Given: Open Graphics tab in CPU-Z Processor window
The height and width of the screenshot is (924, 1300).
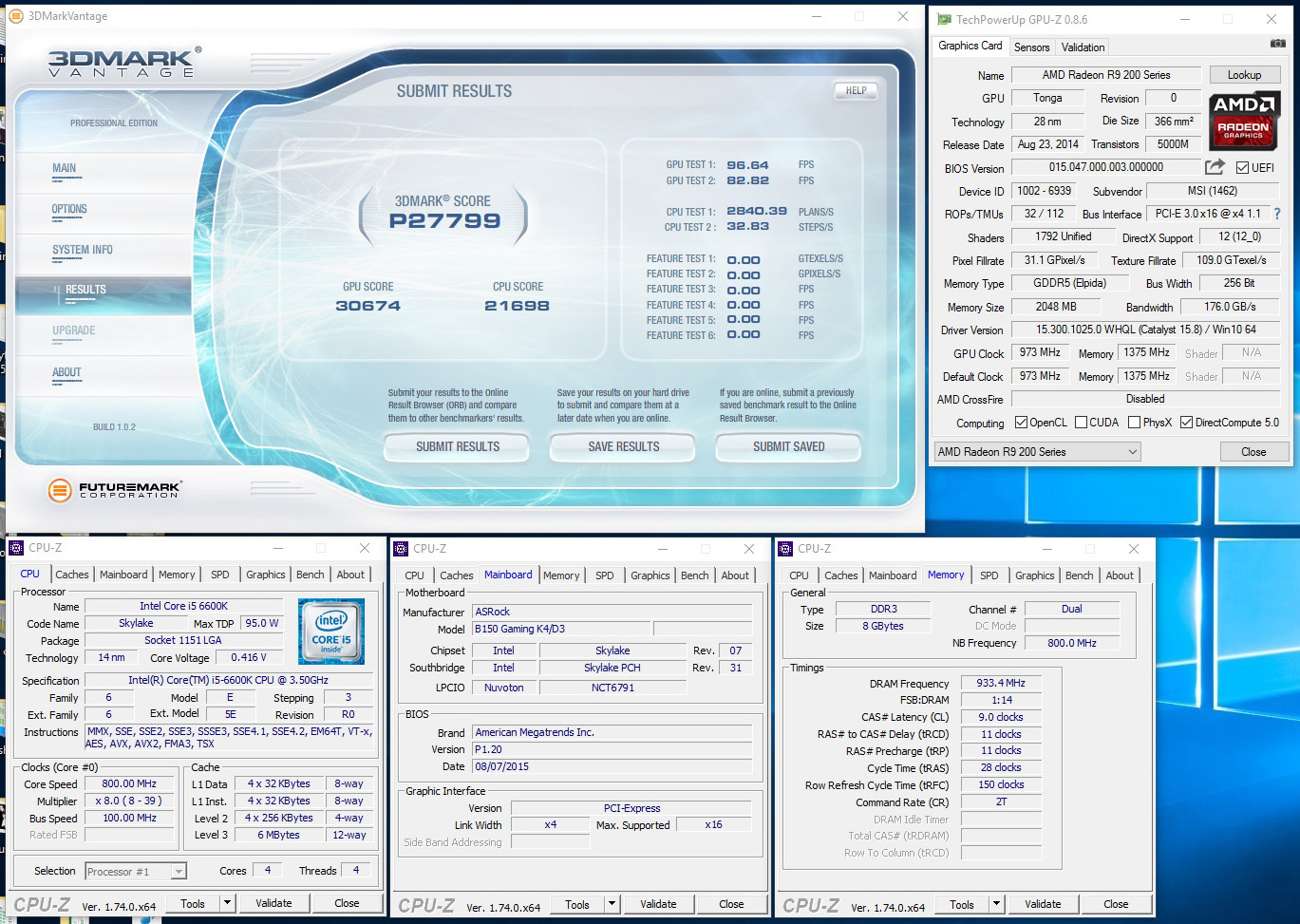Looking at the screenshot, I should click(x=265, y=575).
